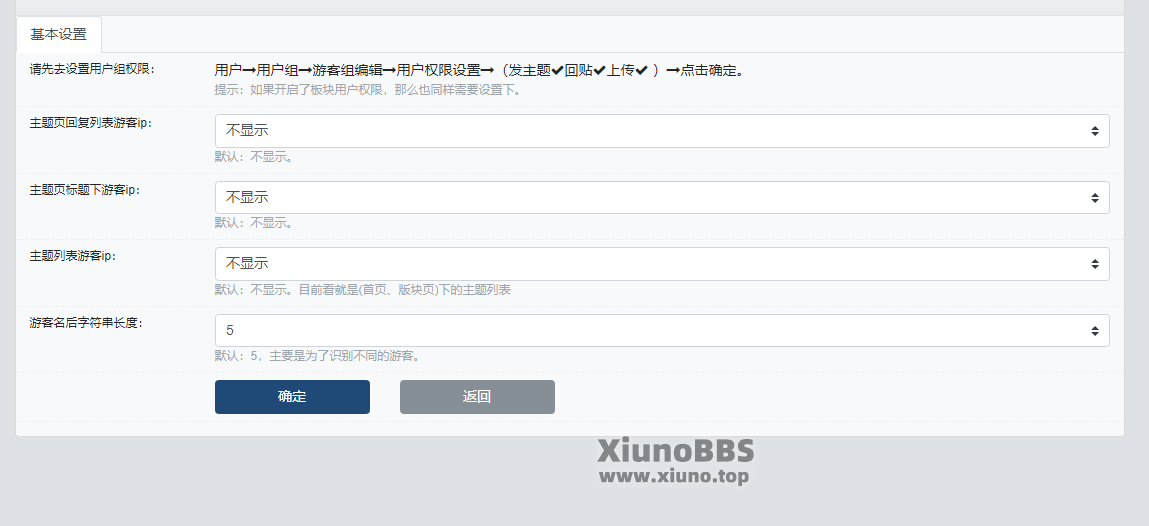The width and height of the screenshot is (1149, 526).
Task: Open the 基本设置 tab
Action: point(59,34)
